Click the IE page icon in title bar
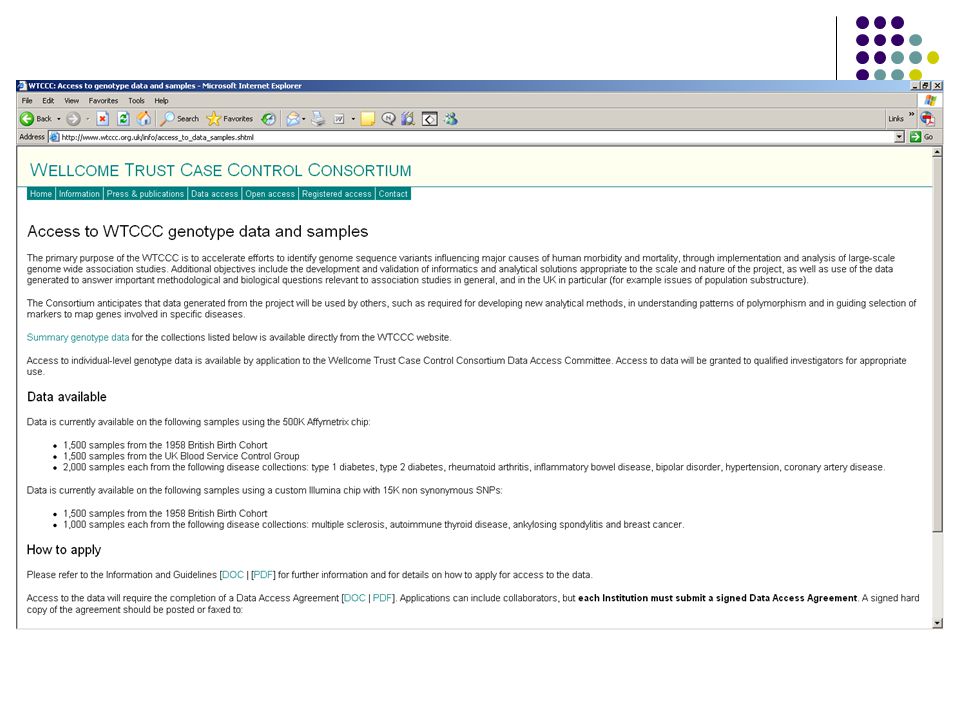The width and height of the screenshot is (960, 720). click(23, 86)
